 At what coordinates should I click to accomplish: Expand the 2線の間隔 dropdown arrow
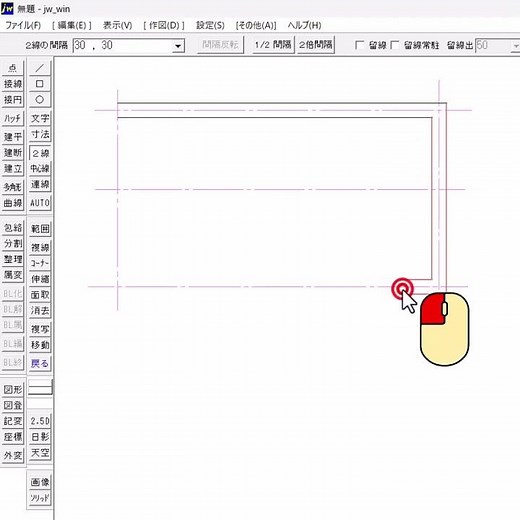(x=178, y=46)
